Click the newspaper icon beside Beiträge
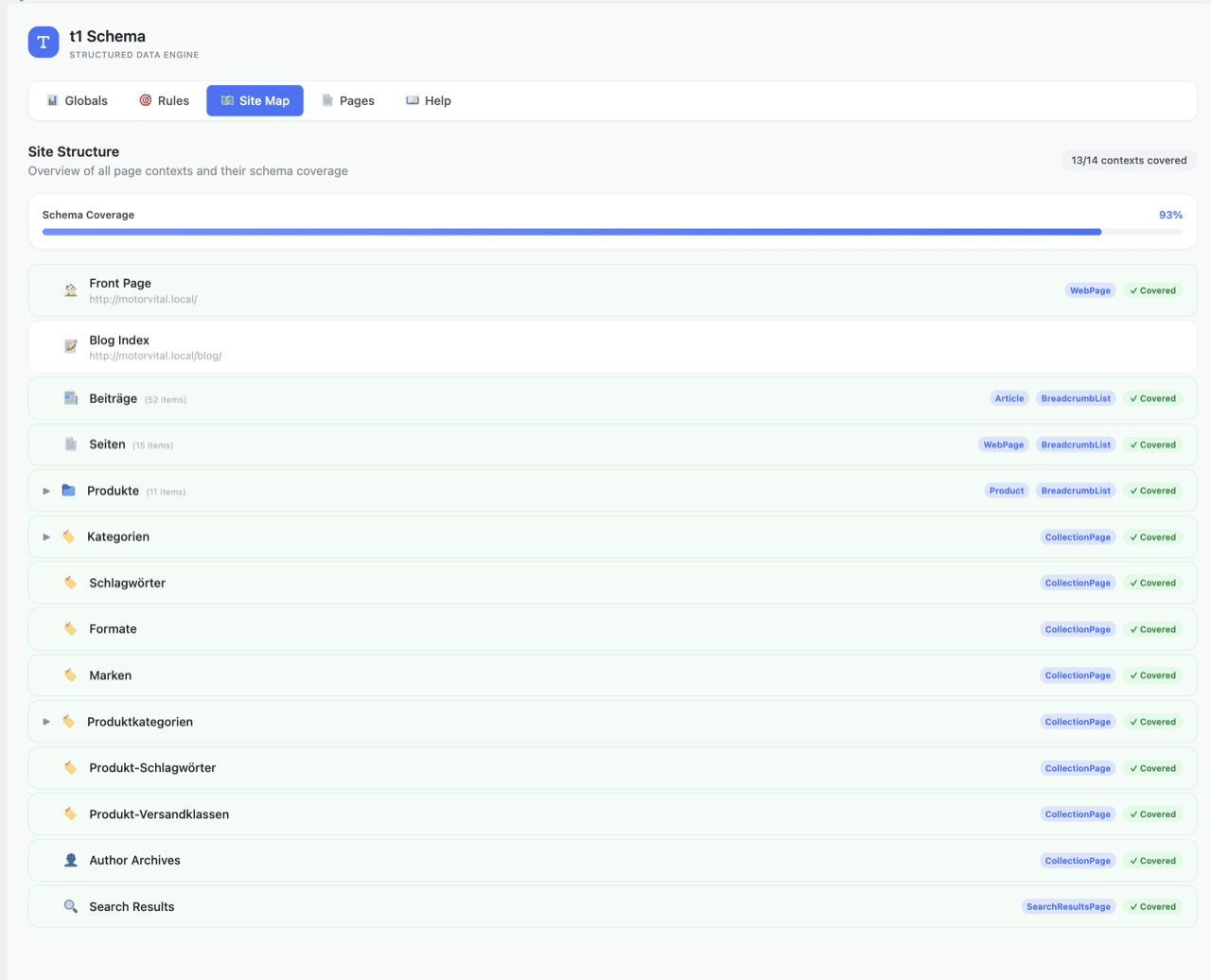Viewport: 1211px width, 980px height. (71, 398)
